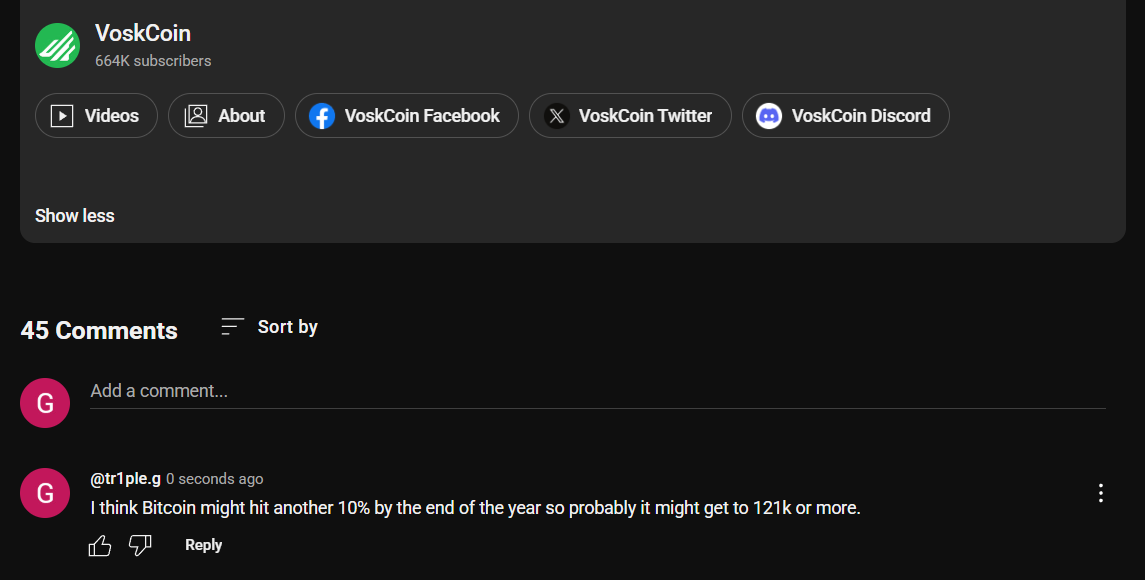Click the Sort by lines icon

click(x=232, y=327)
